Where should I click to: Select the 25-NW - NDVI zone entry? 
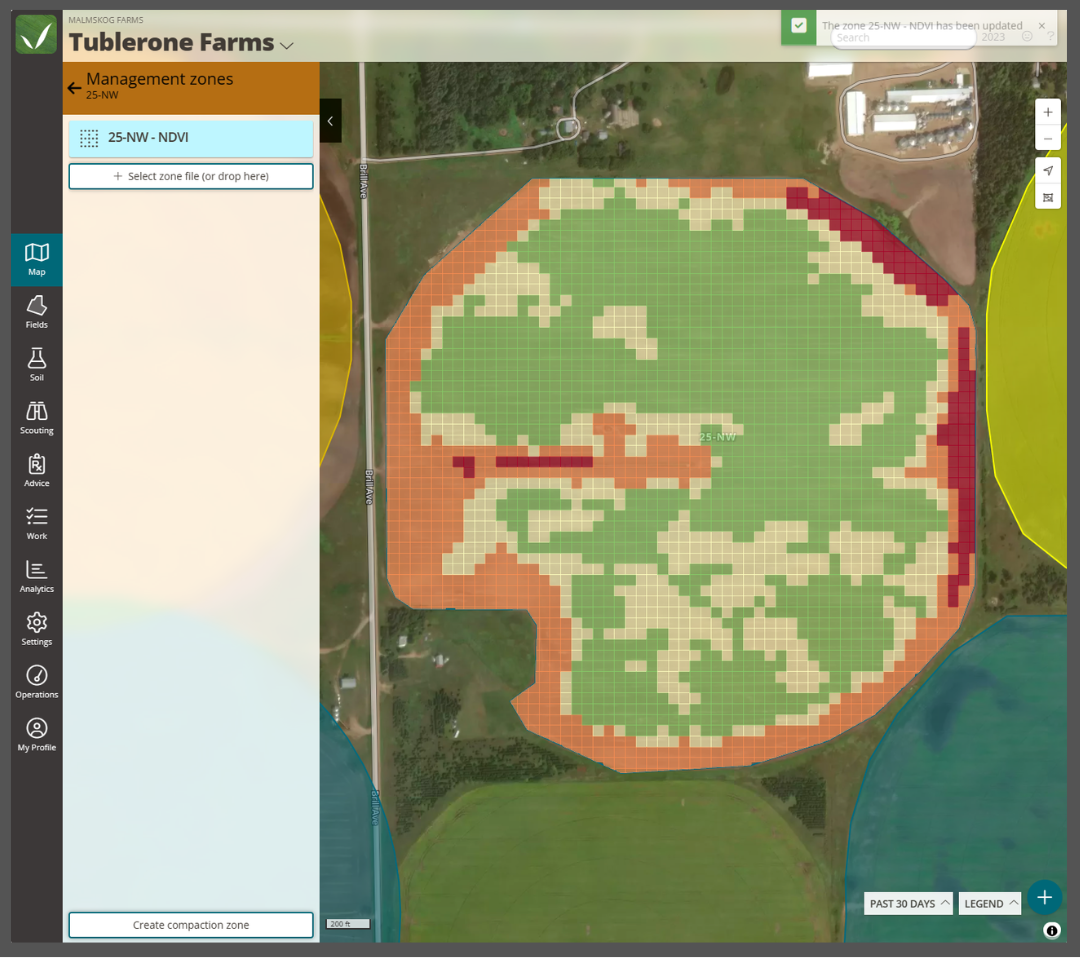(190, 139)
